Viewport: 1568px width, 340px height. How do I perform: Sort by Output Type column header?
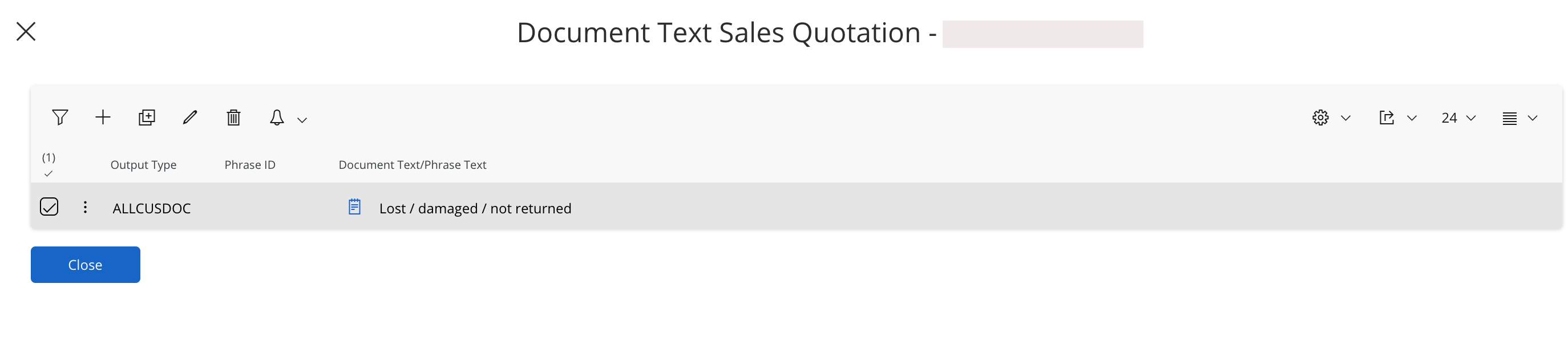point(143,165)
